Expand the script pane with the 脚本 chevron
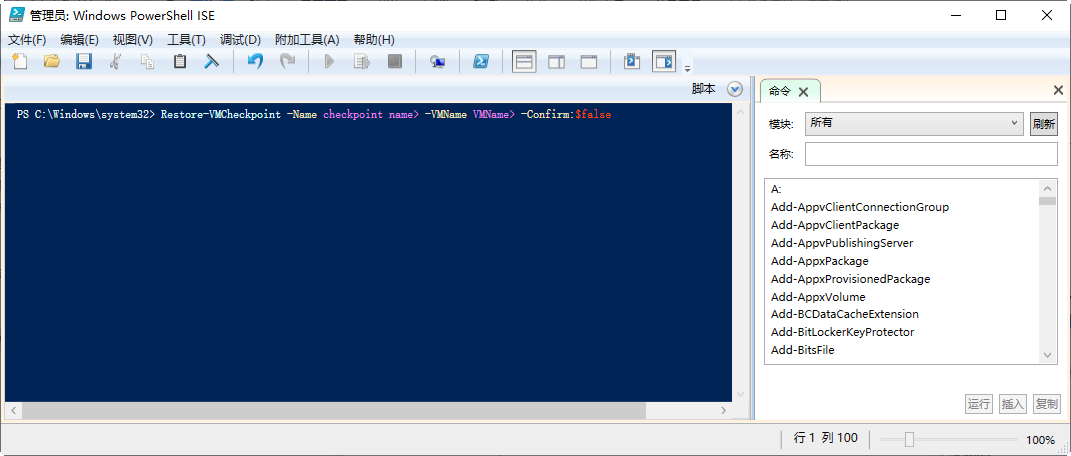Viewport: 1071px width, 456px height. 735,89
